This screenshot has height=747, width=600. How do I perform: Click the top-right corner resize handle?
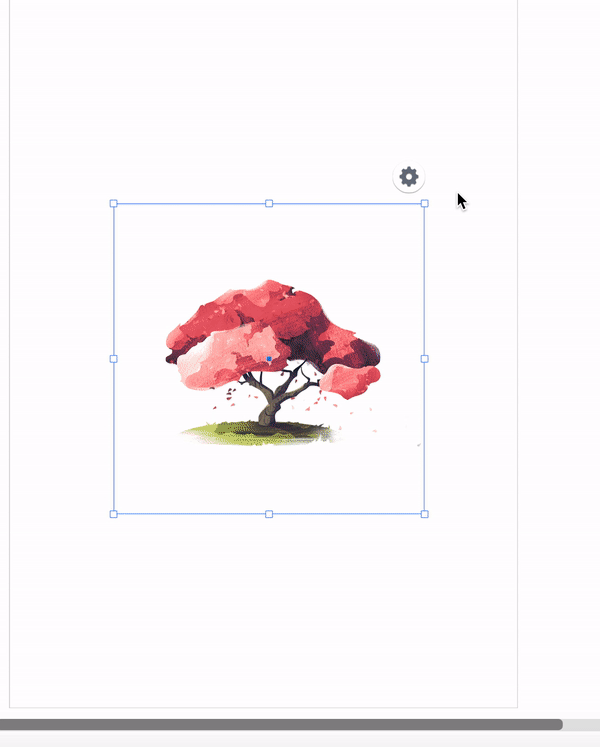point(425,203)
